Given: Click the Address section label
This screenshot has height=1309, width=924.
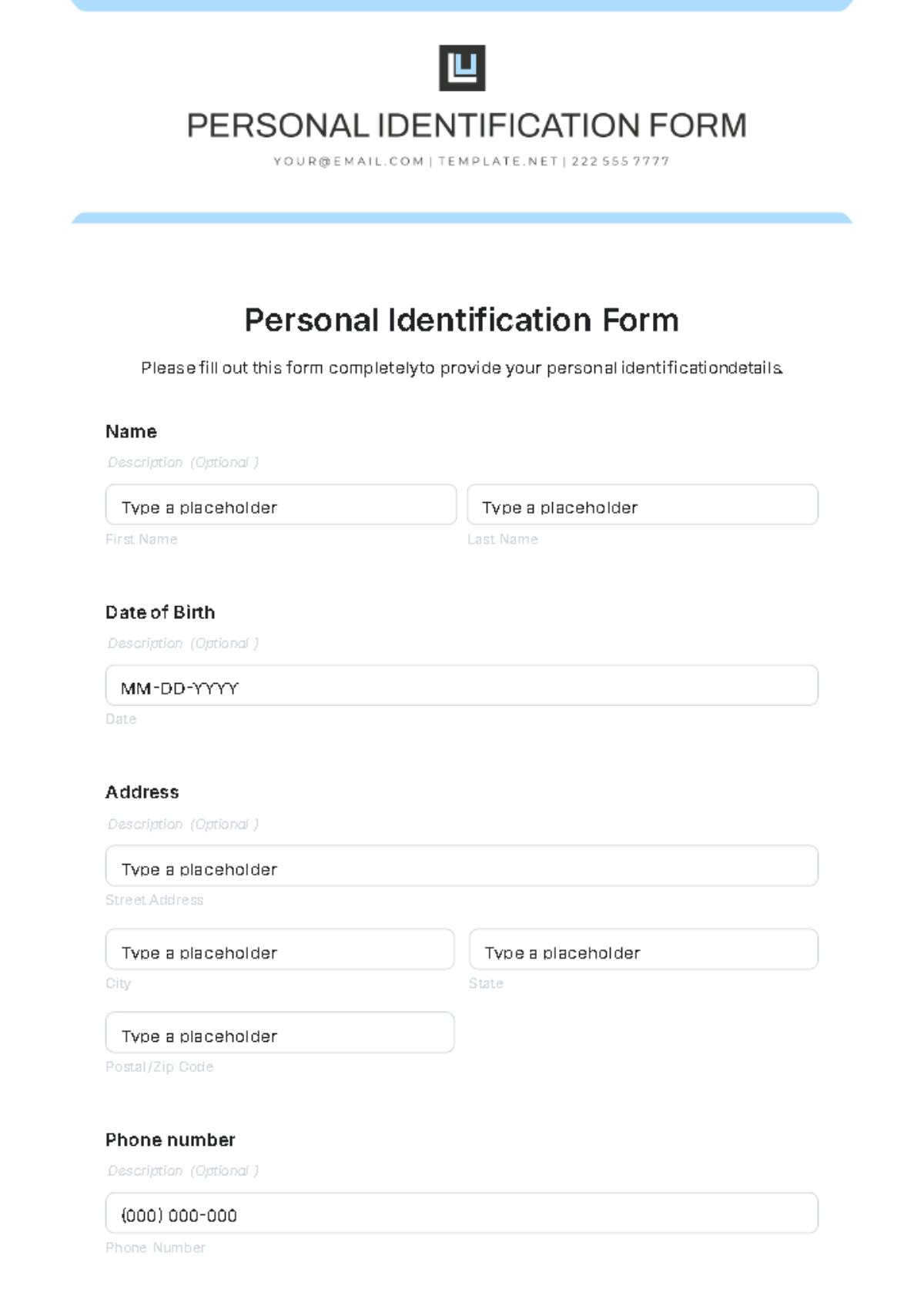Looking at the screenshot, I should click(x=142, y=792).
